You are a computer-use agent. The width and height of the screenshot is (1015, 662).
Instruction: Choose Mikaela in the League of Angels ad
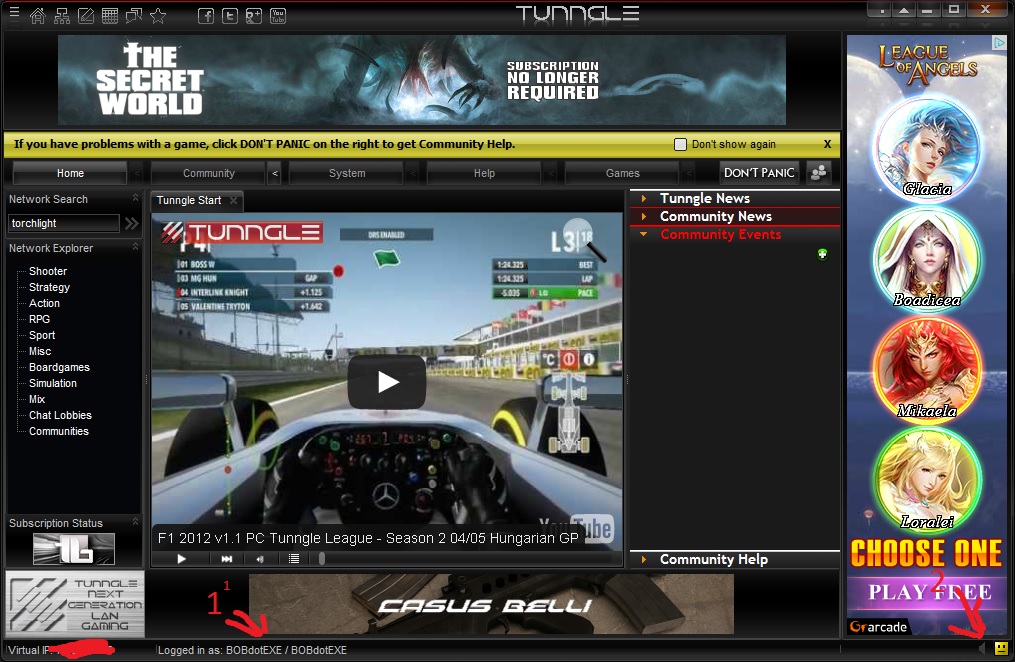tap(927, 369)
